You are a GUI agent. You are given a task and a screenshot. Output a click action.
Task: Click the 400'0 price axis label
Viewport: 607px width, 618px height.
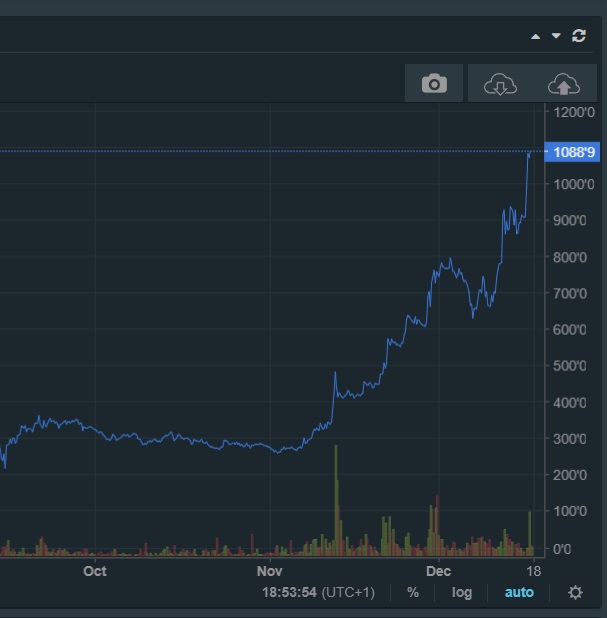point(570,403)
